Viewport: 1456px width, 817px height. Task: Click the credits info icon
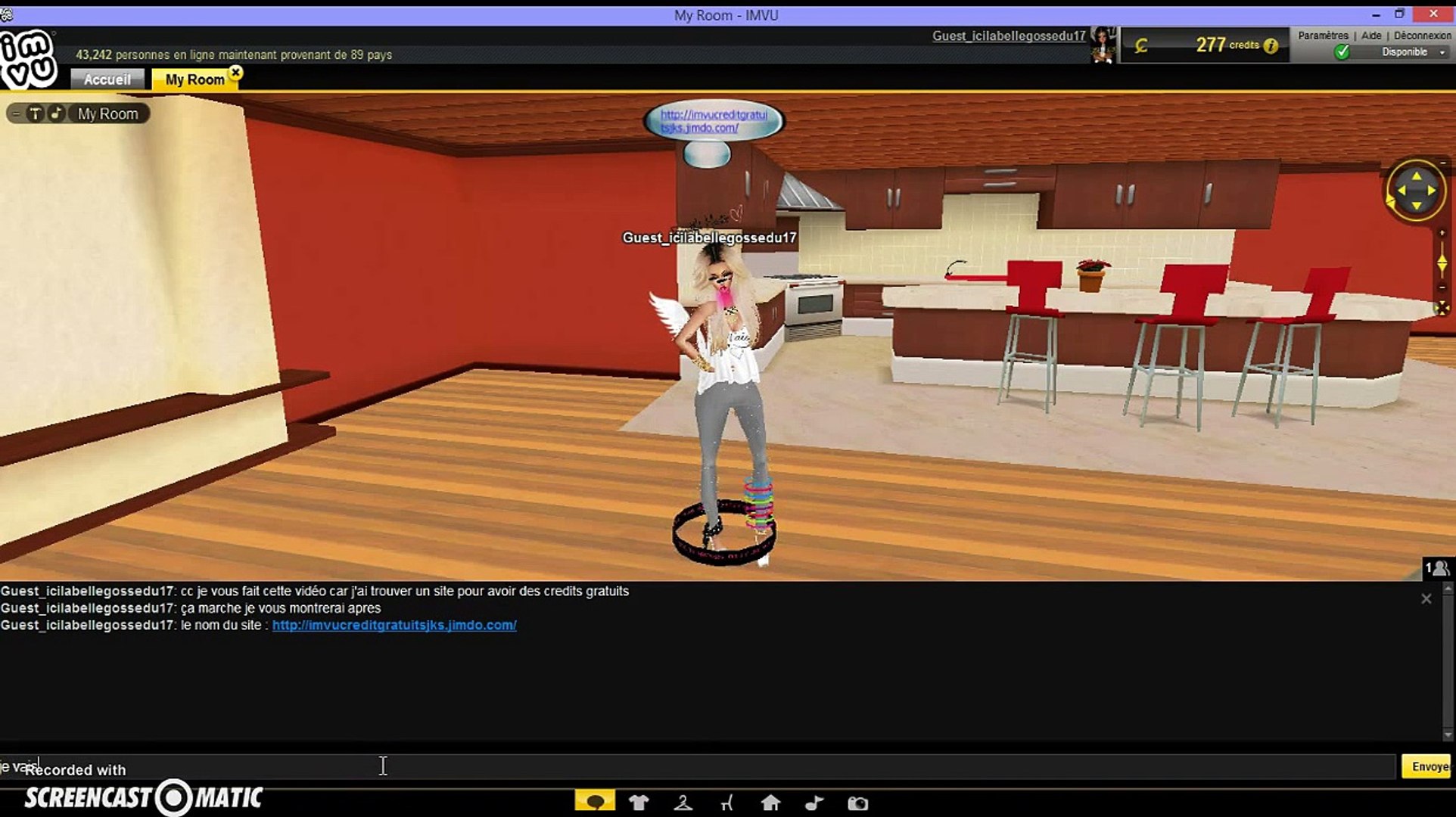click(1271, 46)
